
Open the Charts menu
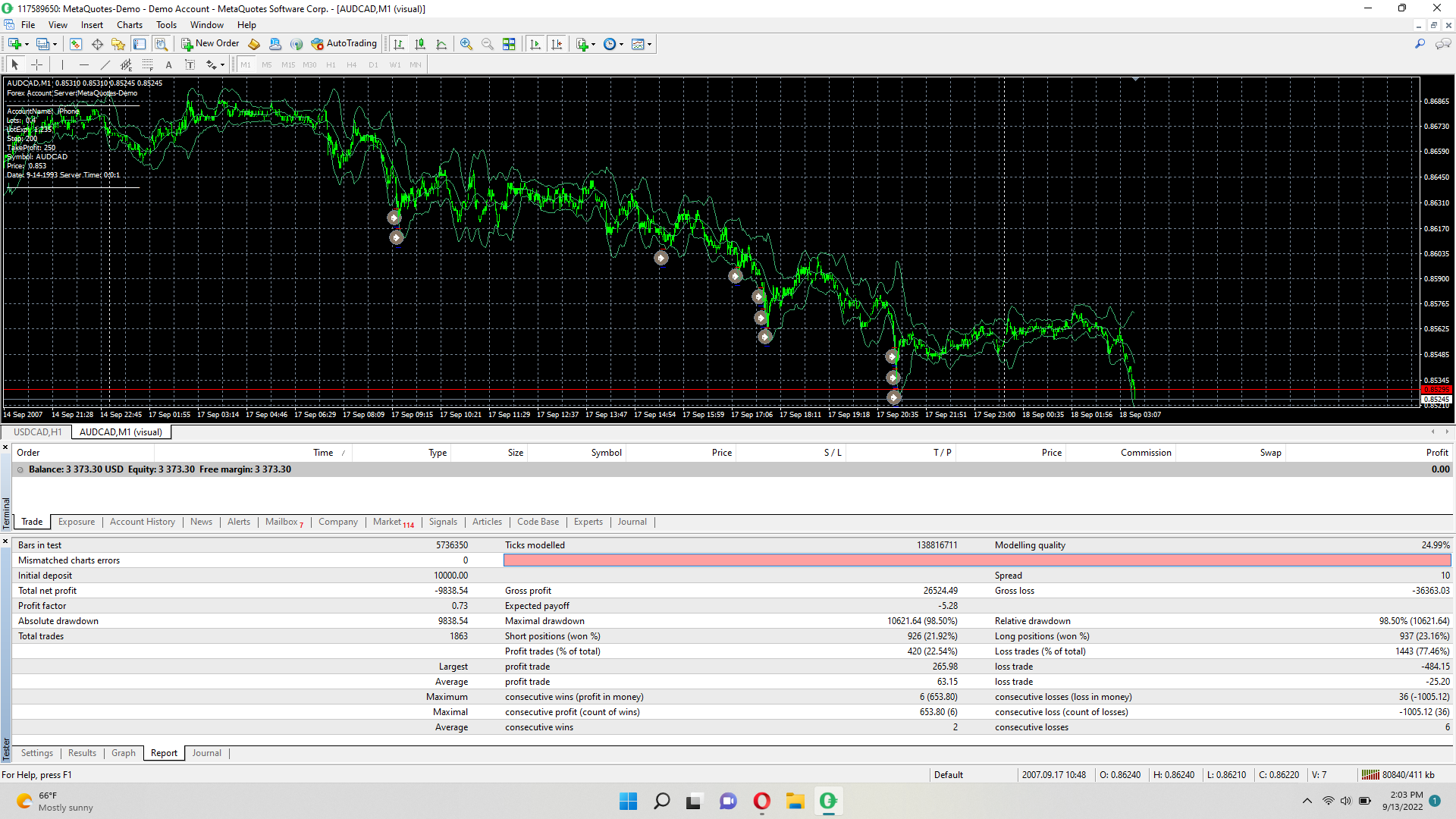(x=130, y=25)
